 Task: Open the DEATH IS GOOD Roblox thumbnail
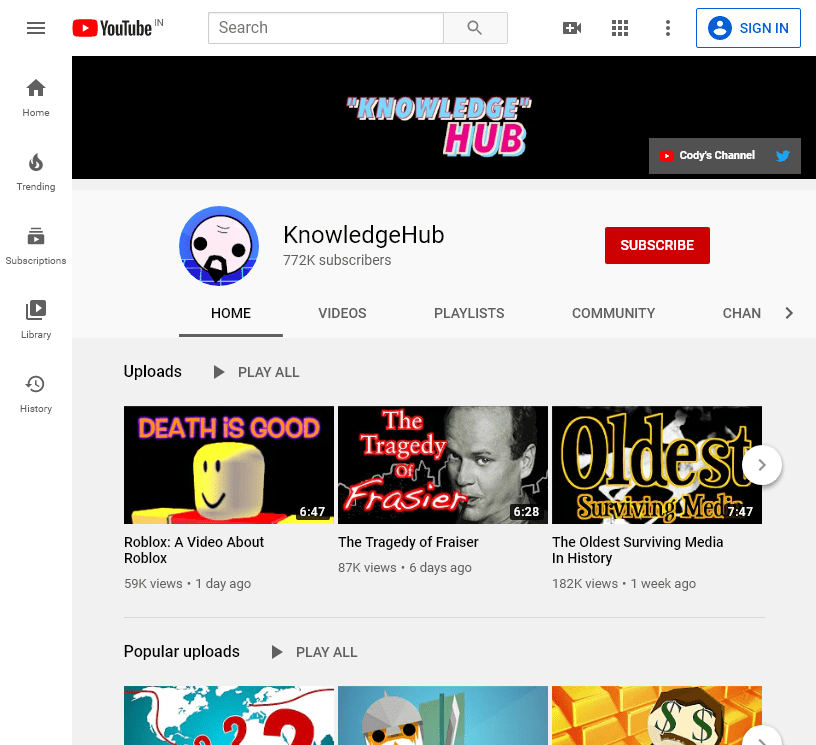pyautogui.click(x=229, y=465)
